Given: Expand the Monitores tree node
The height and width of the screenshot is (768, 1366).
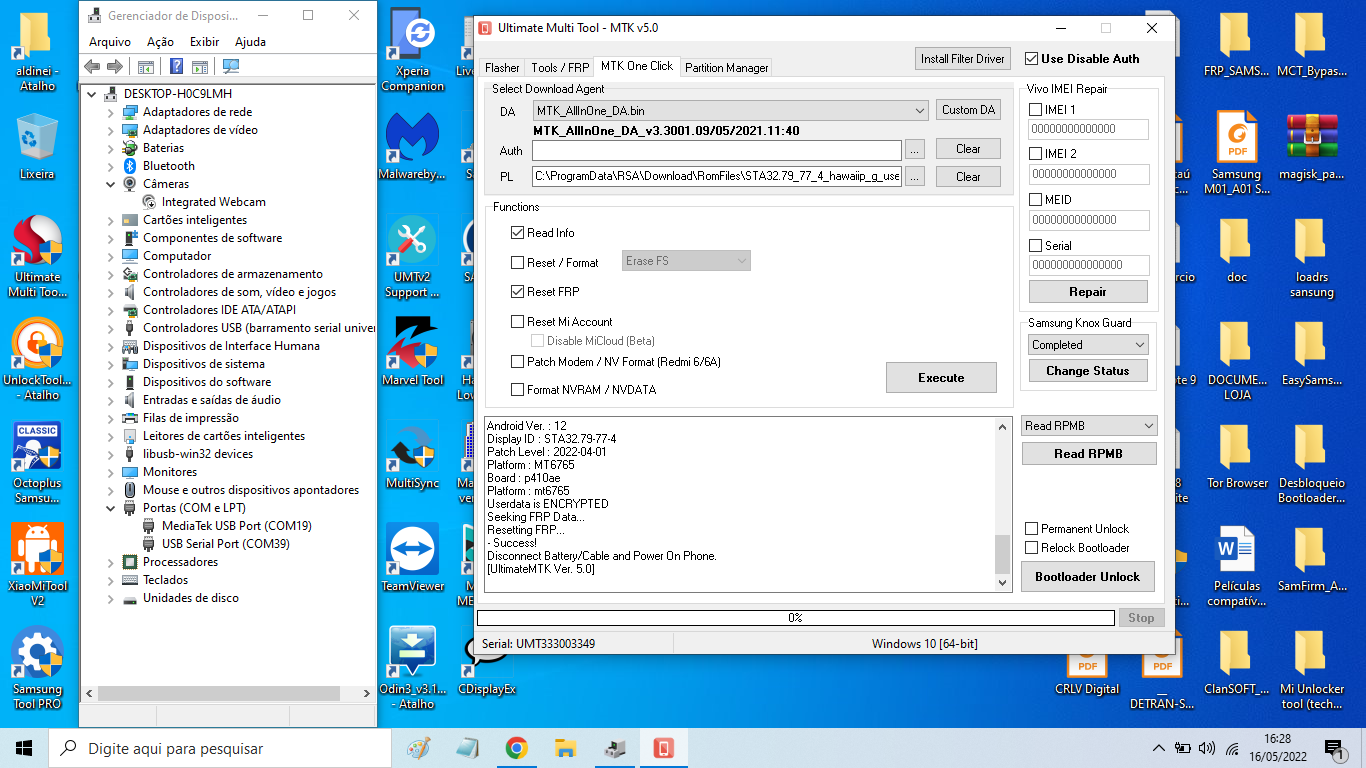Looking at the screenshot, I should pyautogui.click(x=111, y=472).
